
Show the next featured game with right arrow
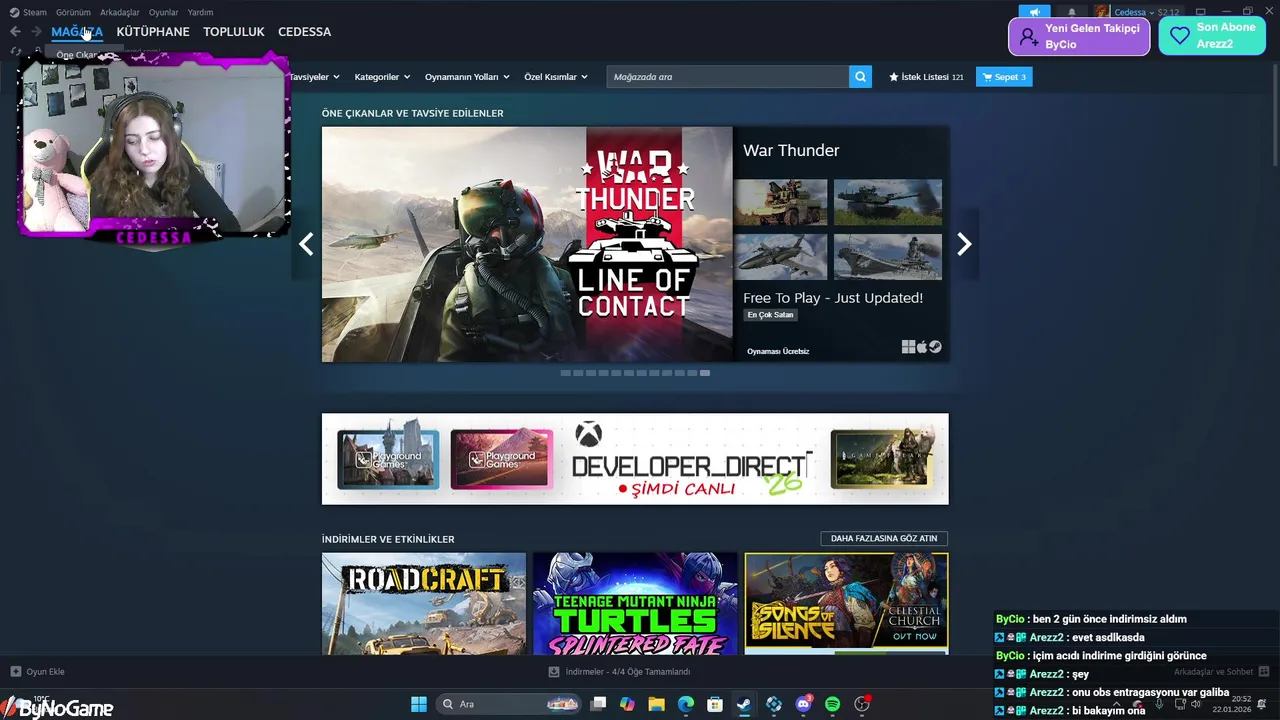[964, 244]
